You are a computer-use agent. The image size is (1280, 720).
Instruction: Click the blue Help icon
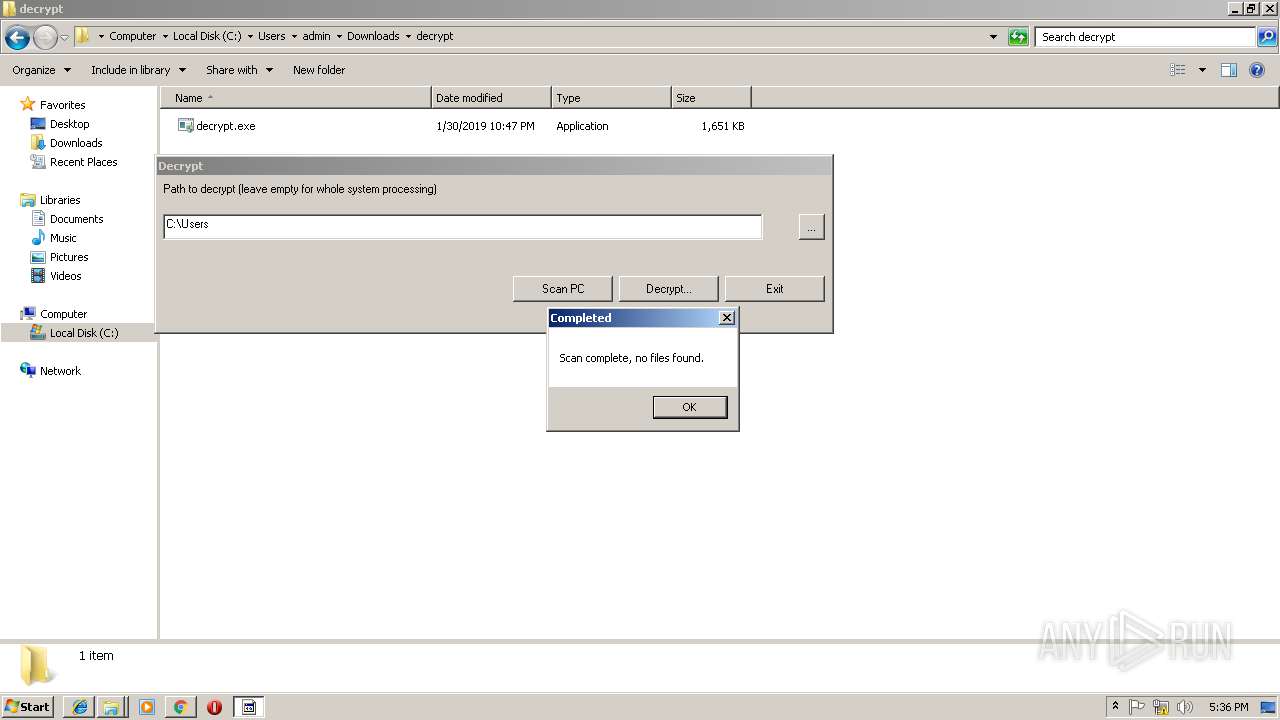[x=1257, y=70]
